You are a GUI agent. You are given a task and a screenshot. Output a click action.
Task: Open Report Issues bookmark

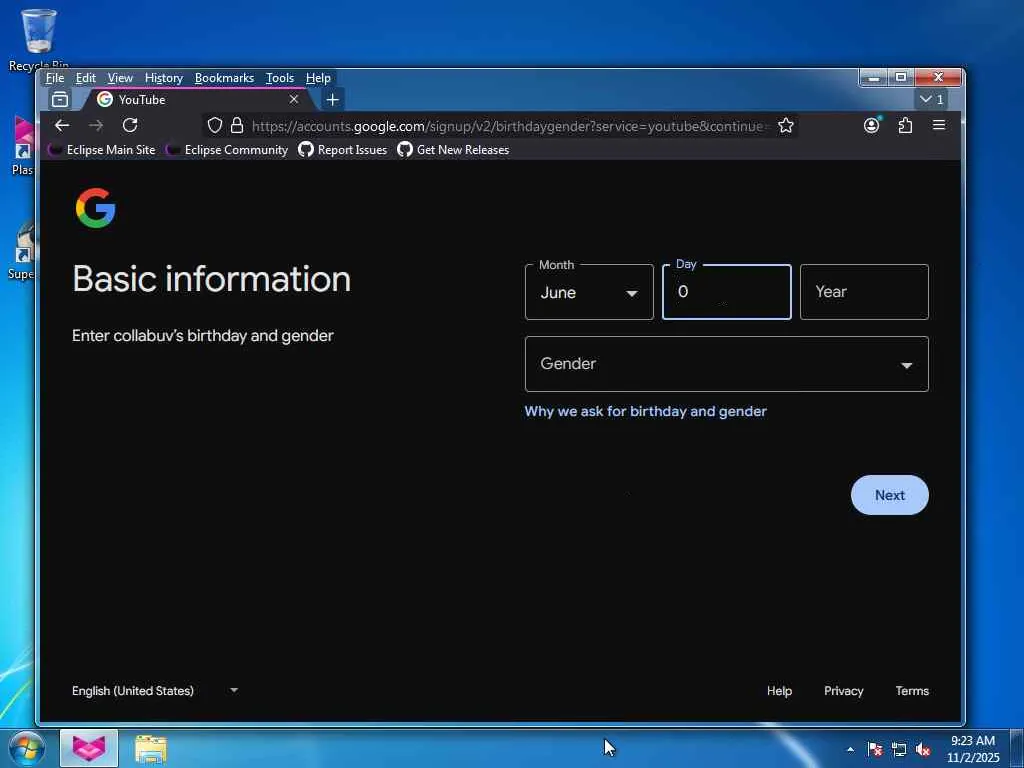click(343, 150)
